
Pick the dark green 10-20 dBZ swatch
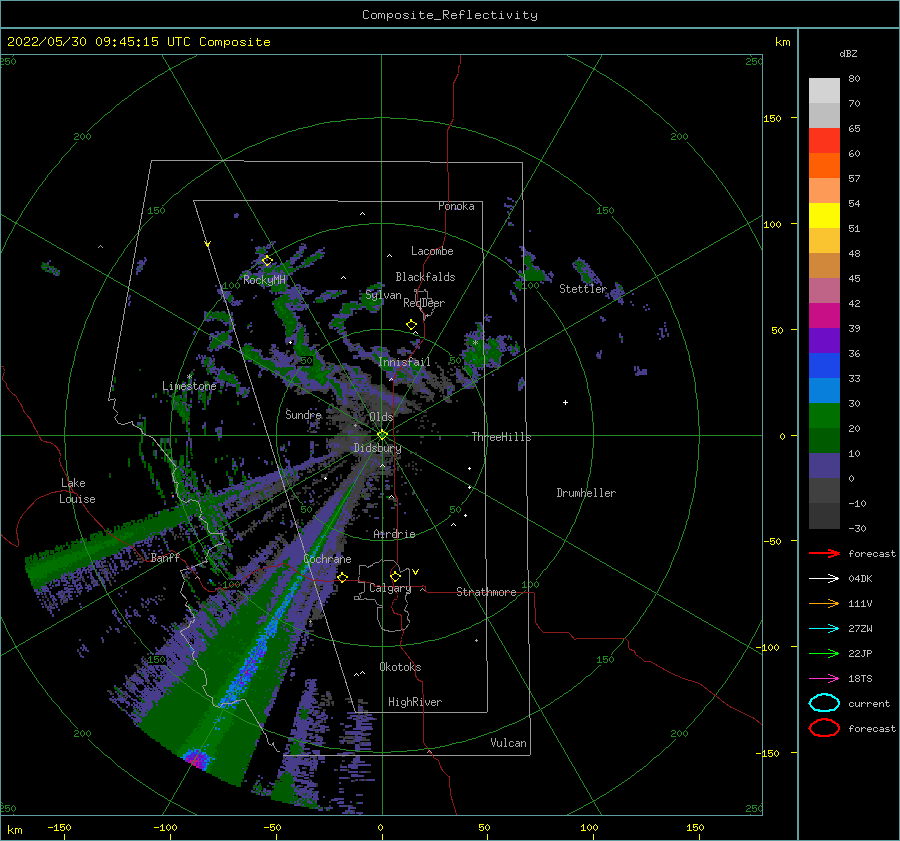point(824,441)
